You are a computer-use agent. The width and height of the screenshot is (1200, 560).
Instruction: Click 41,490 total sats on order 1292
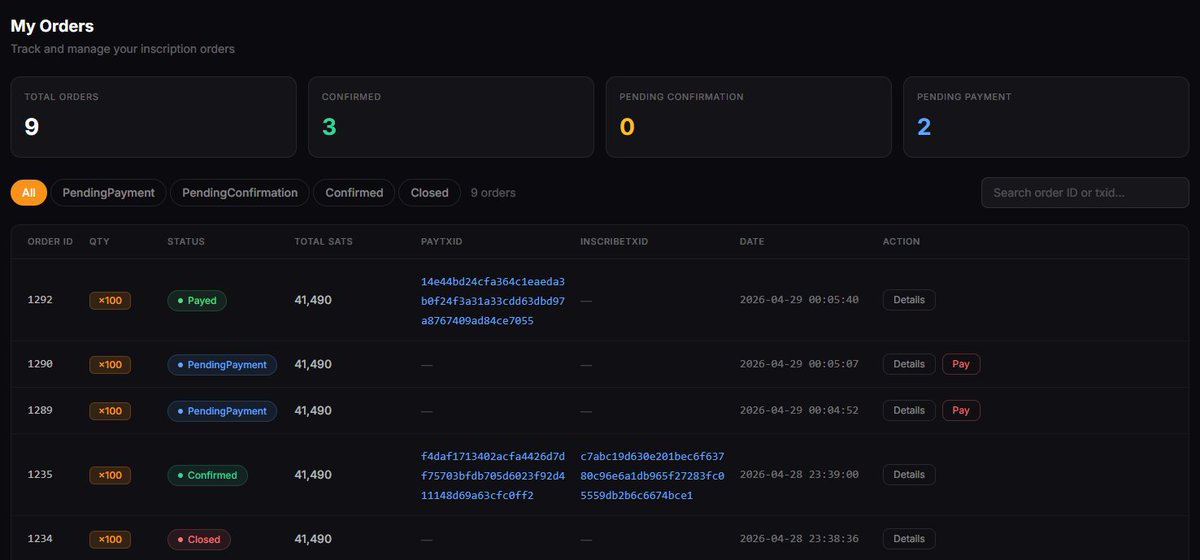tap(313, 300)
